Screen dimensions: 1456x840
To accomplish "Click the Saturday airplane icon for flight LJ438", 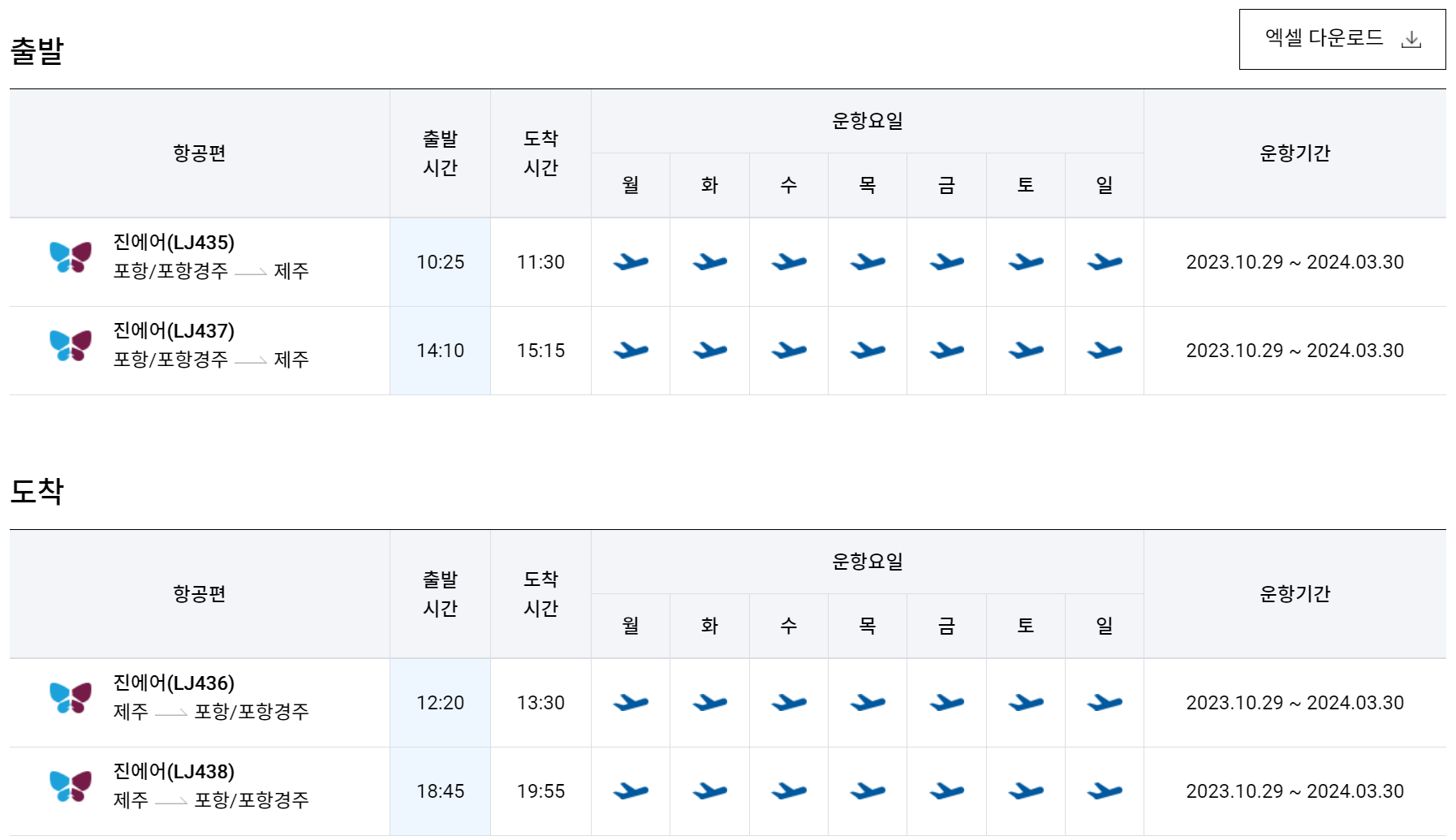I will click(x=1025, y=790).
